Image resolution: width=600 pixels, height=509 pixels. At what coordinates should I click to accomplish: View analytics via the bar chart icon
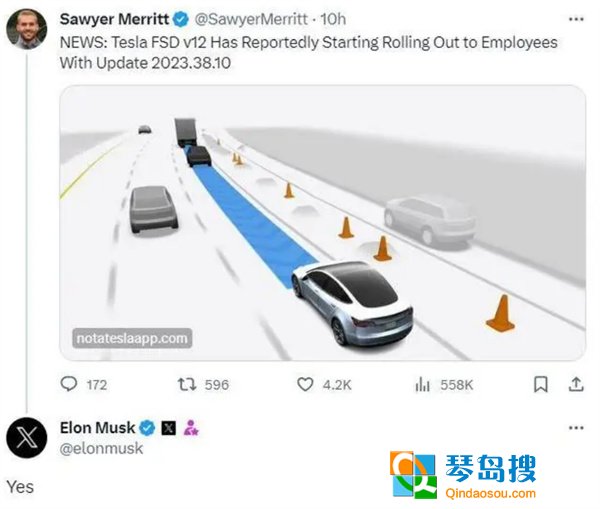[x=423, y=384]
